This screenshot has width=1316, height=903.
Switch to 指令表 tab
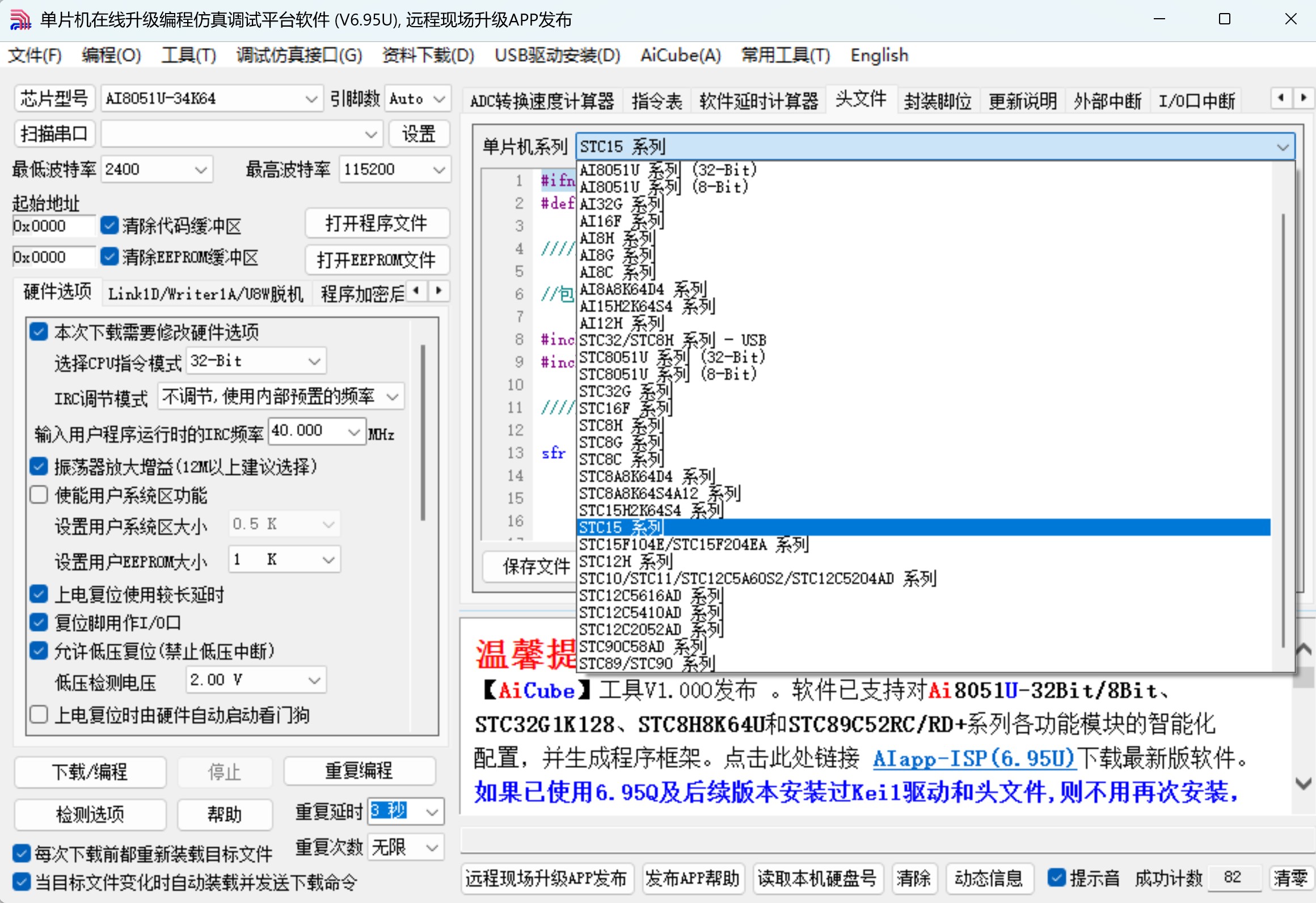point(657,101)
